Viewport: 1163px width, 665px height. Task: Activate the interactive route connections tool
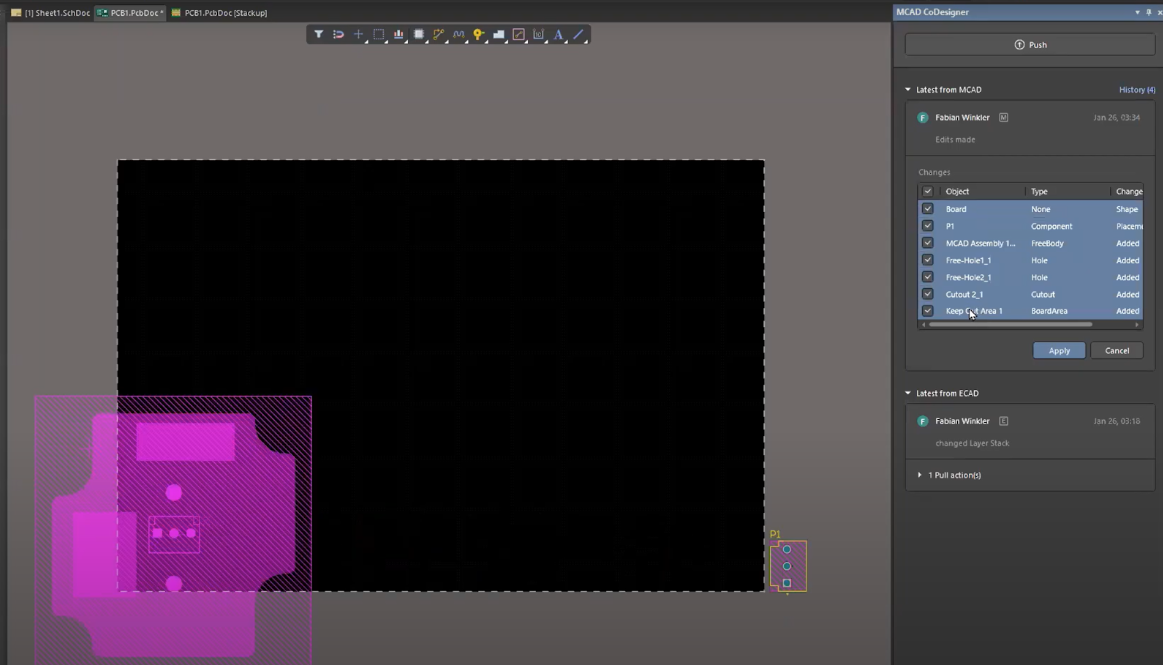pos(439,35)
